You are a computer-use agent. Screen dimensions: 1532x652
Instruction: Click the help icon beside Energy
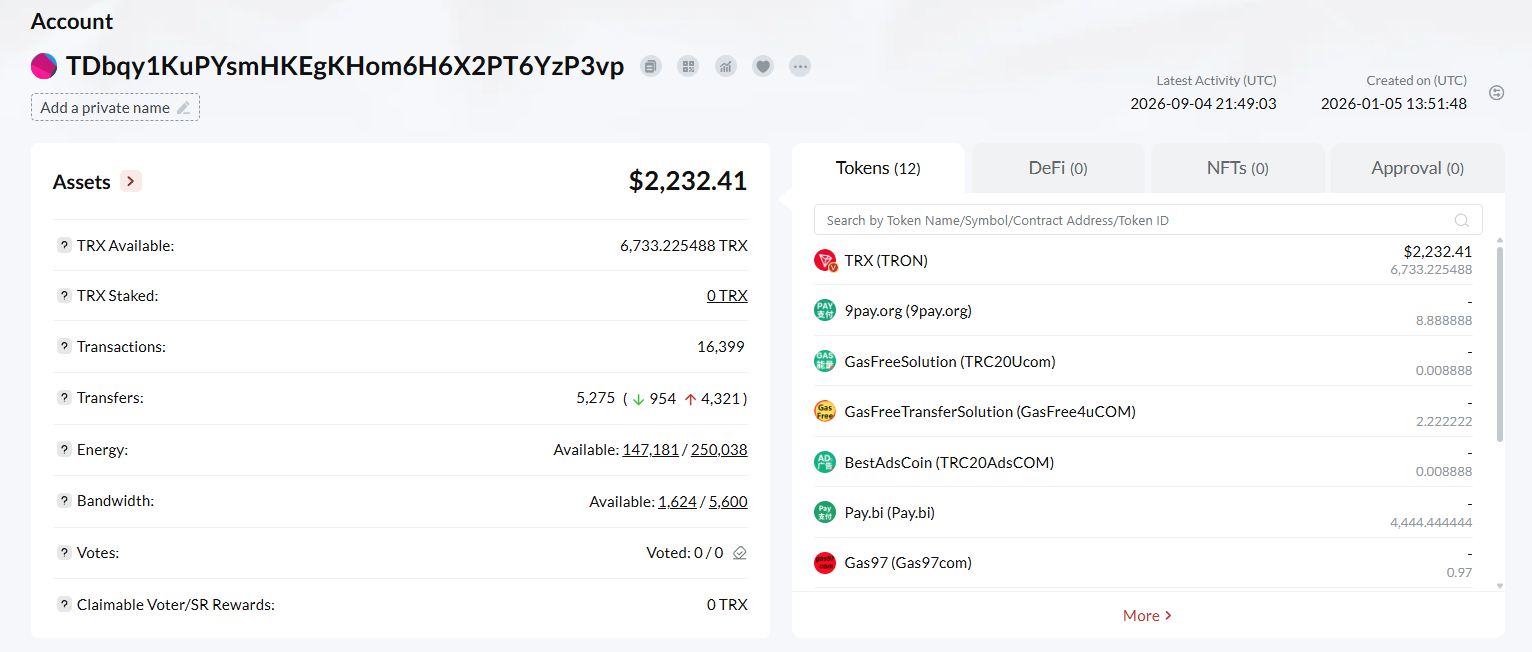(x=64, y=450)
